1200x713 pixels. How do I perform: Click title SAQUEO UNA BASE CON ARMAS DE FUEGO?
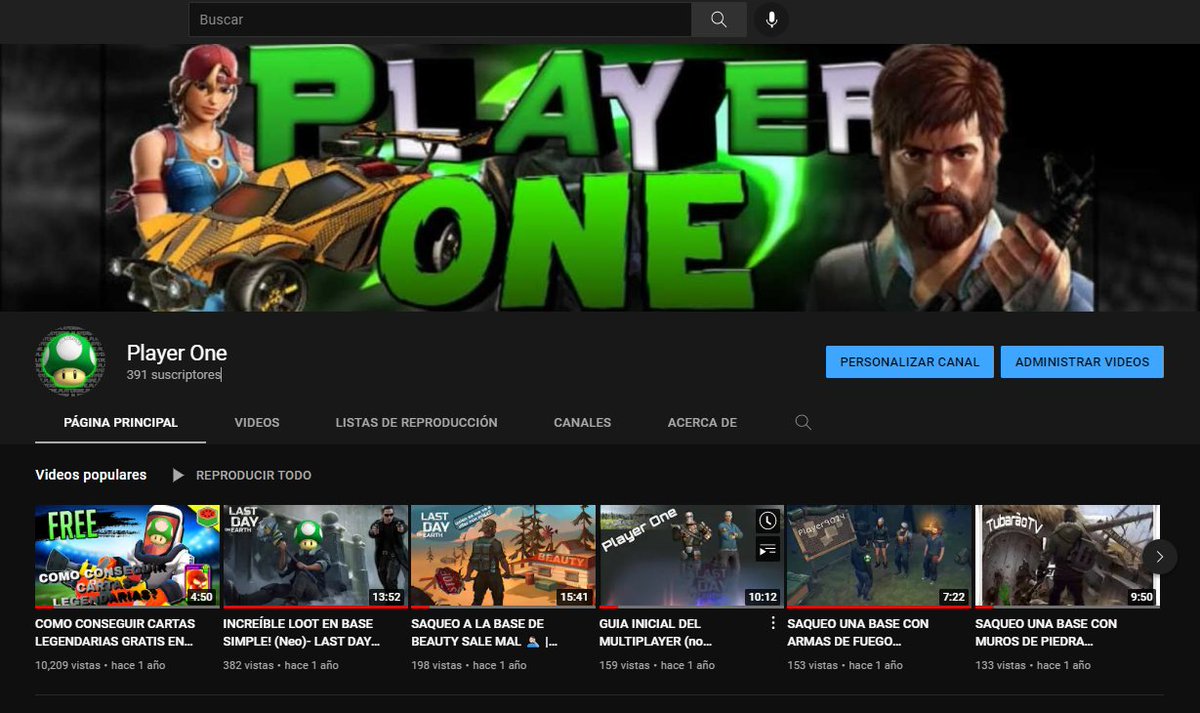click(x=859, y=632)
